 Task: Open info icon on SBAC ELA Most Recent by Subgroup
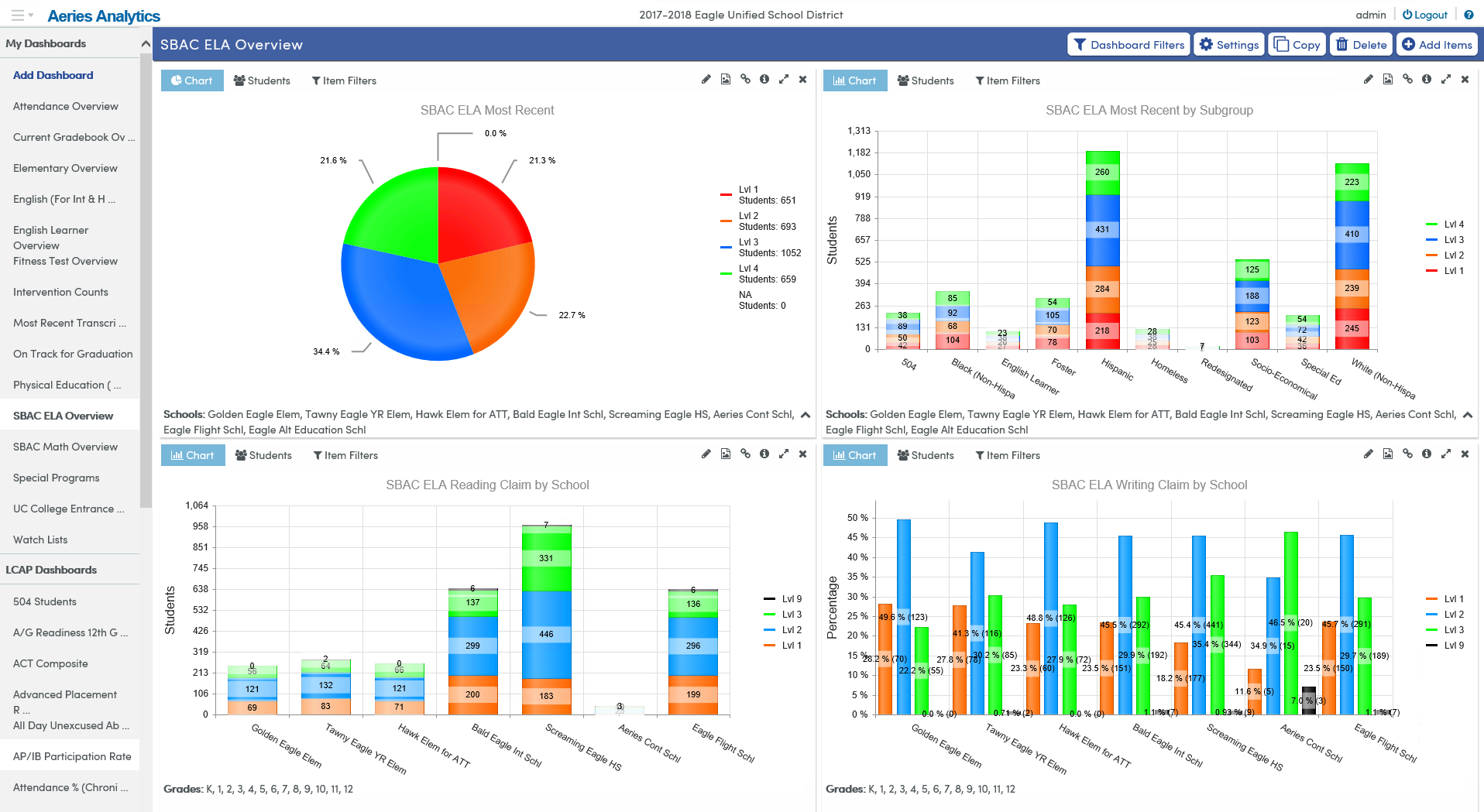[x=1427, y=80]
